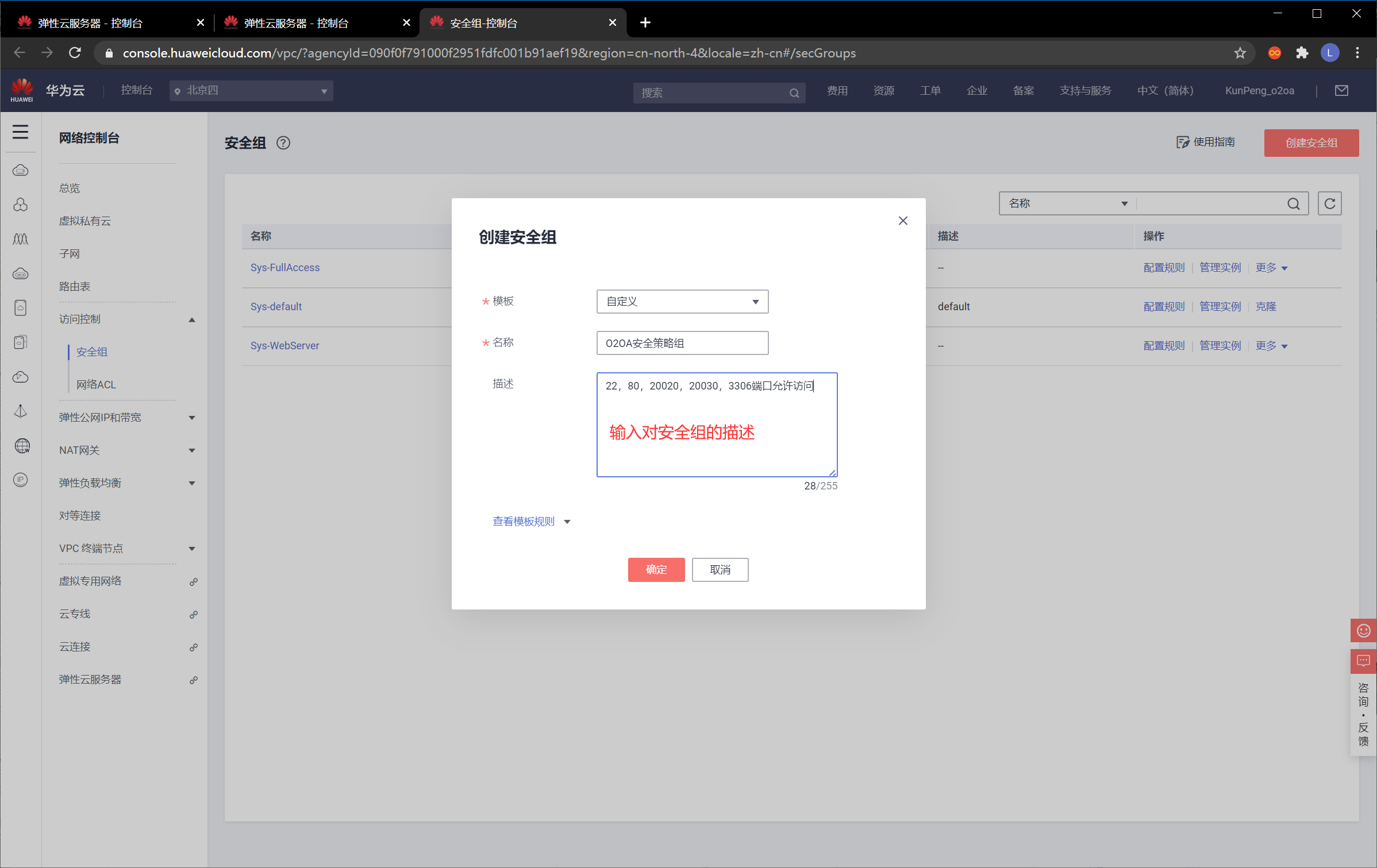1377x868 pixels.
Task: Cancel the dialog with 取消
Action: 720,570
